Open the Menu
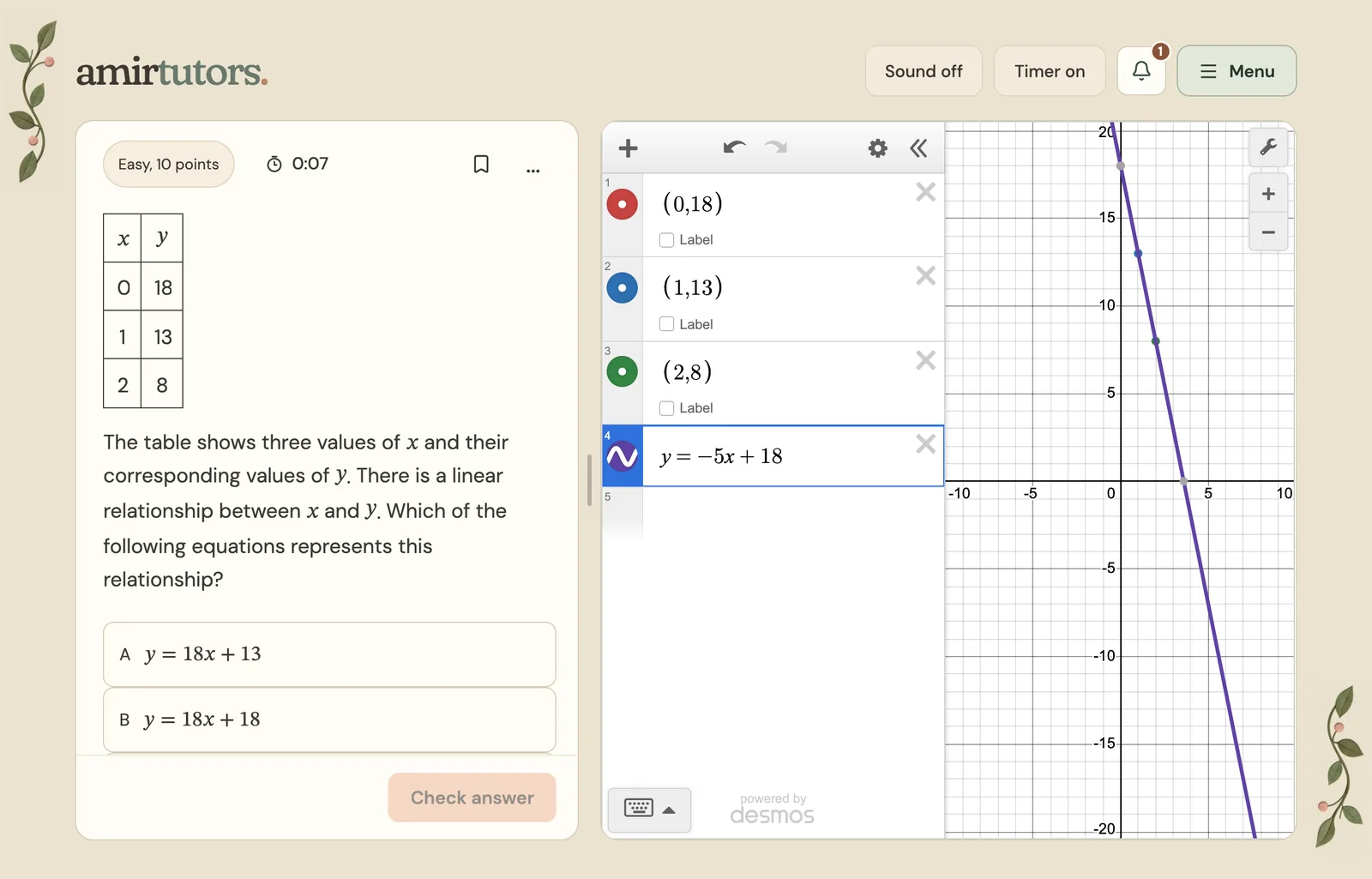Image resolution: width=1372 pixels, height=879 pixels. 1237,71
